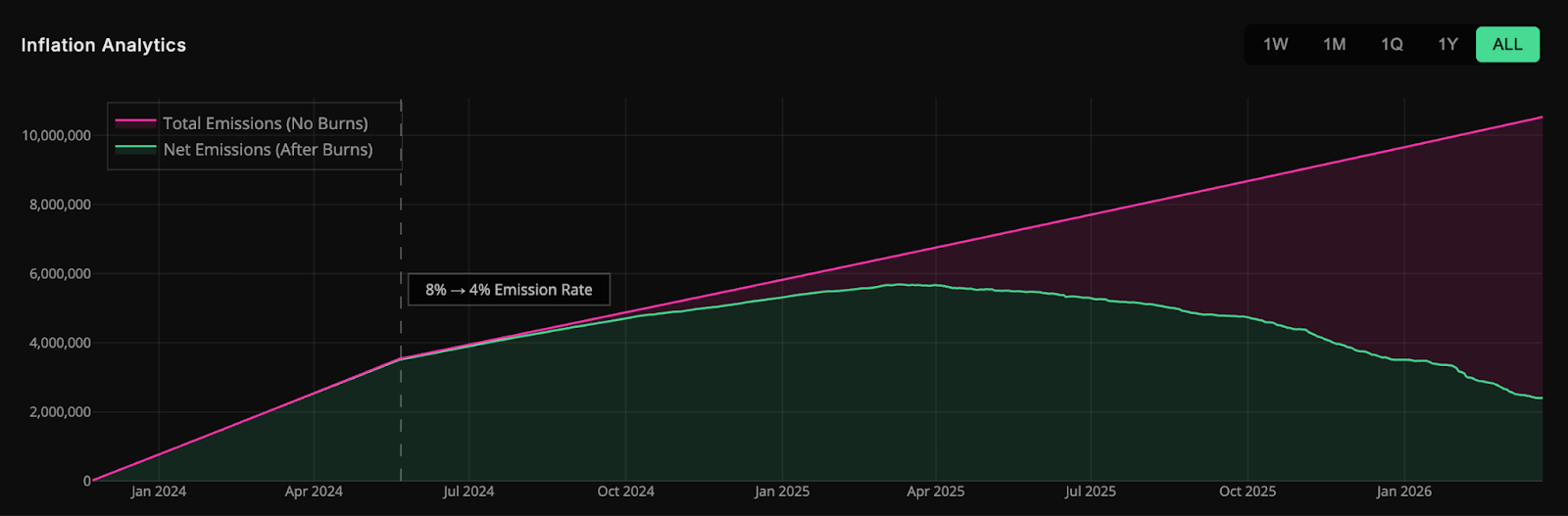Click the green Net Emissions legend swatch
This screenshot has width=1568, height=516.
tap(135, 150)
